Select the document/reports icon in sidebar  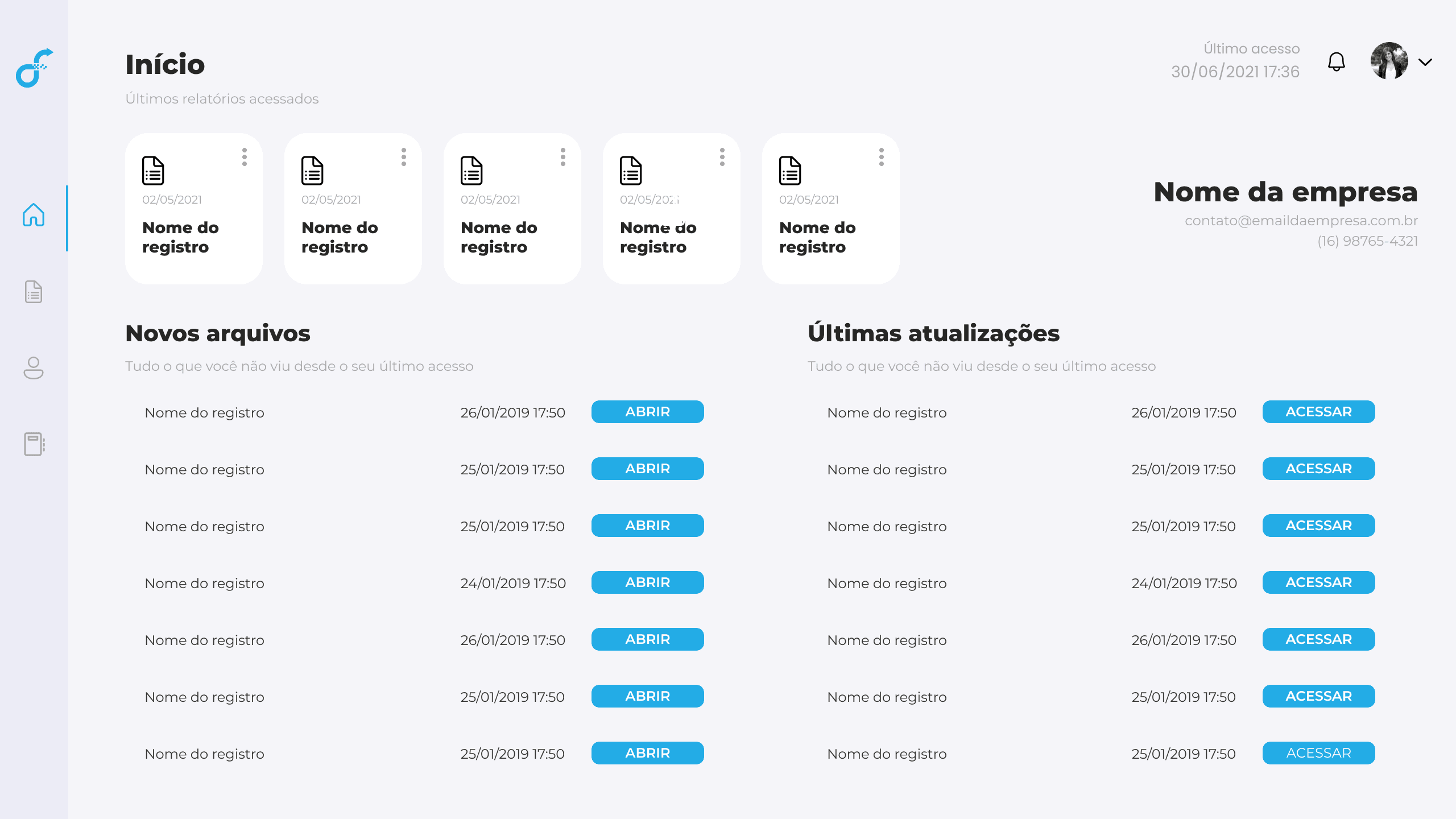34,292
